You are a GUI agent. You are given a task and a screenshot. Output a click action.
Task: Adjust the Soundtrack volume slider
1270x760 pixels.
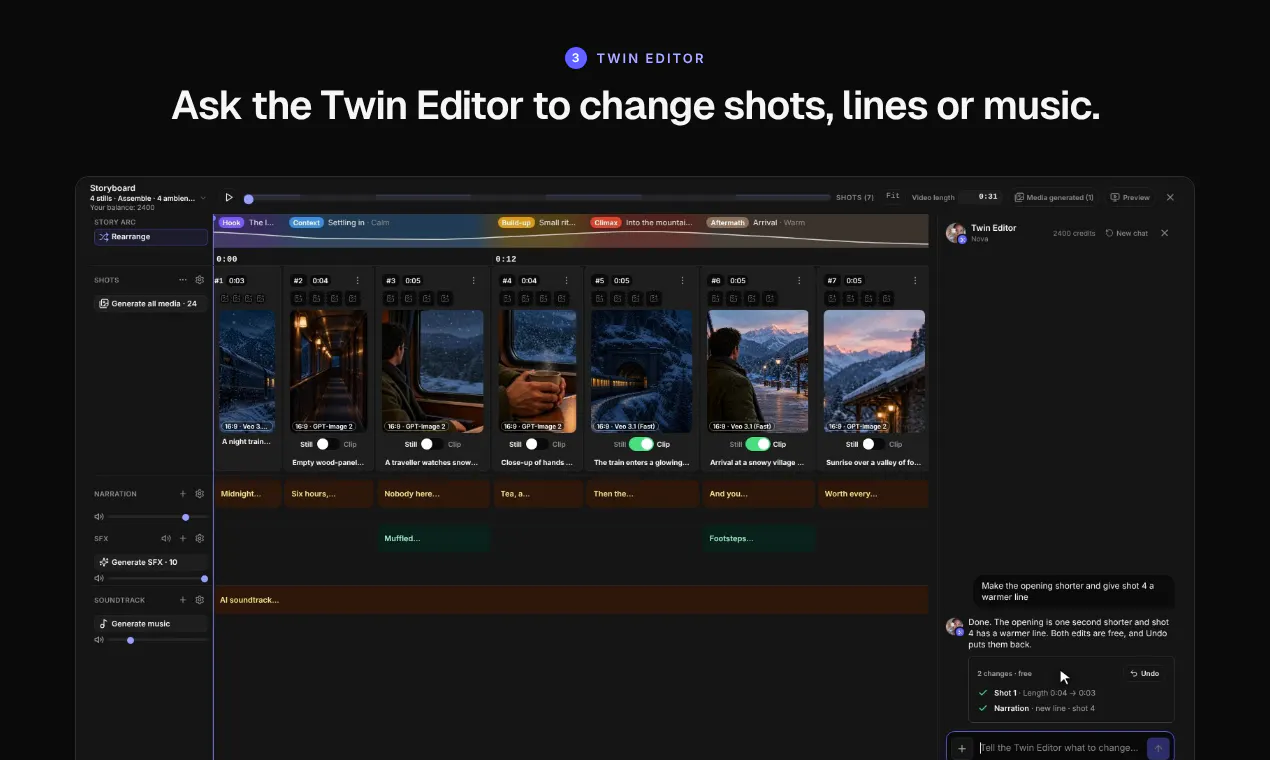[x=158, y=640]
